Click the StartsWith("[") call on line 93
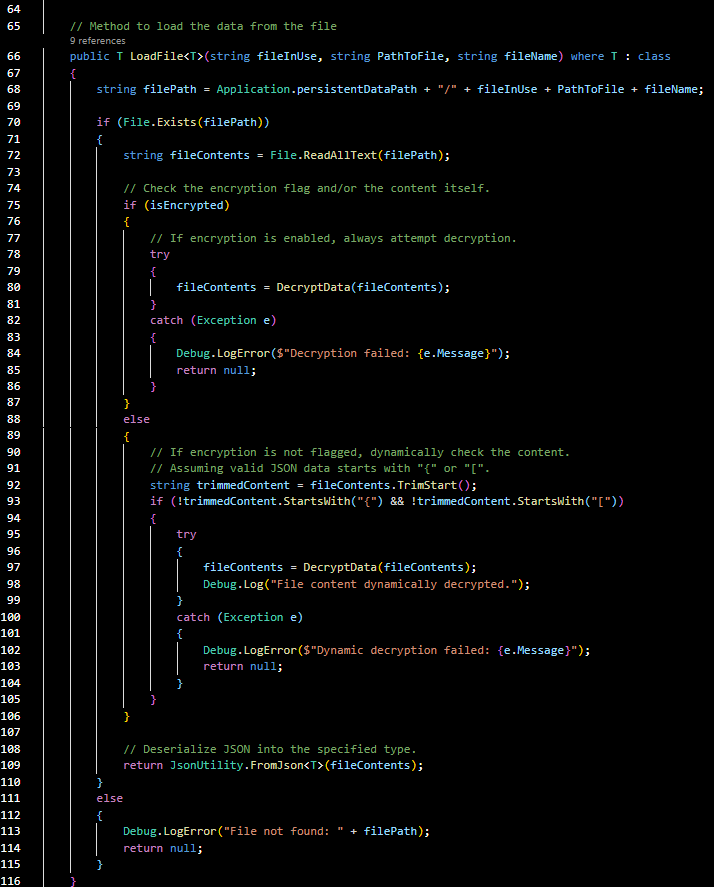714x887 pixels. (567, 501)
